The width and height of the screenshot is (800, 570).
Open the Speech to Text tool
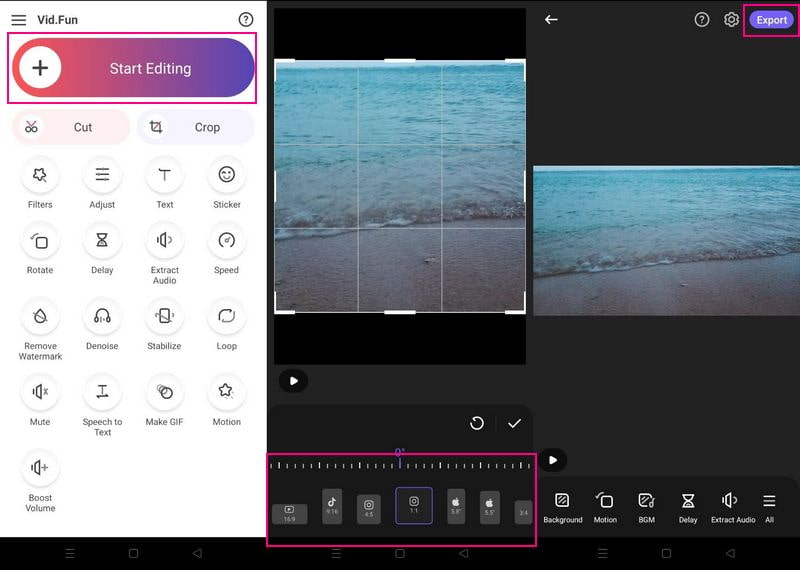point(102,393)
